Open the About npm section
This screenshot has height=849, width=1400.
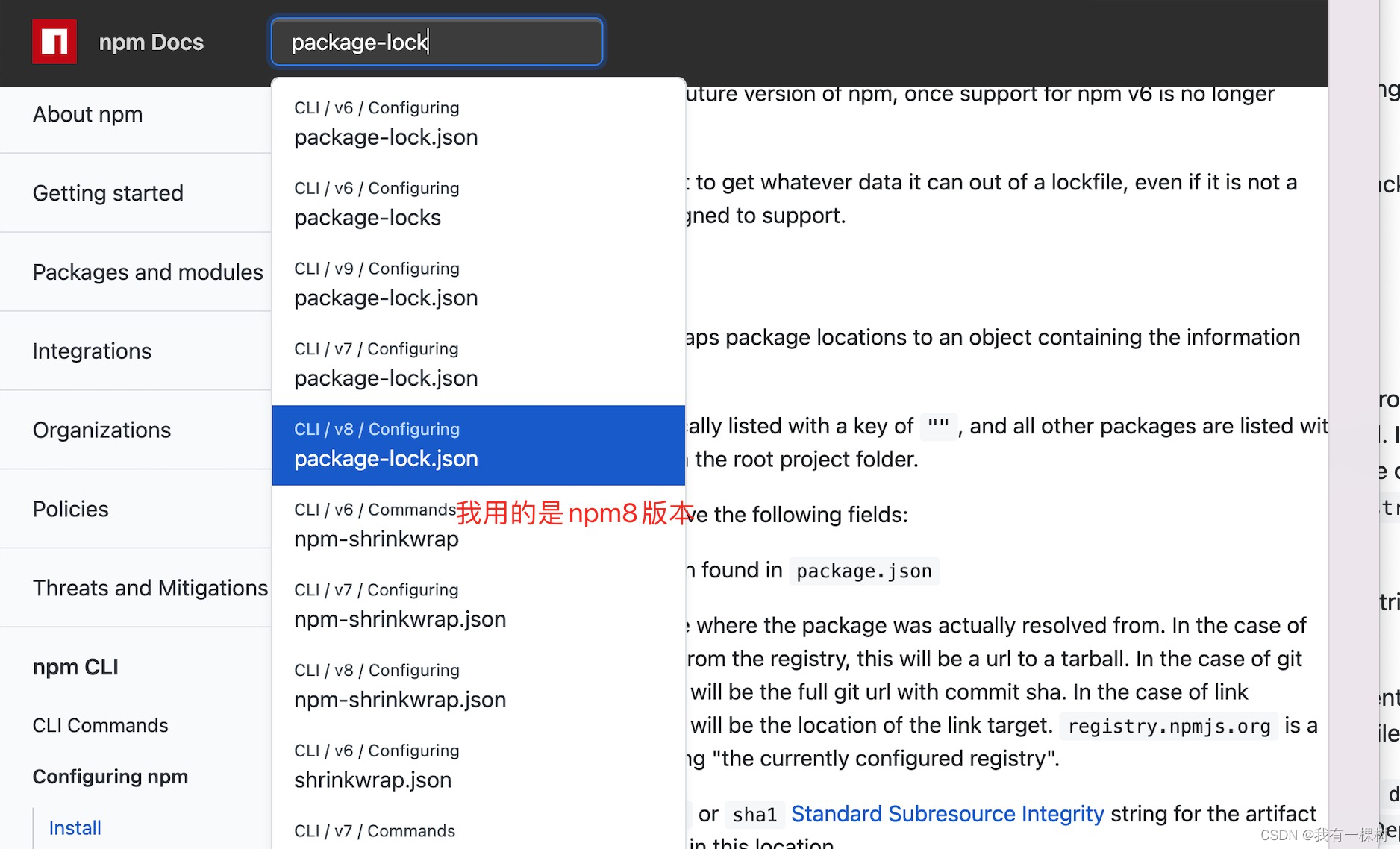tap(87, 114)
